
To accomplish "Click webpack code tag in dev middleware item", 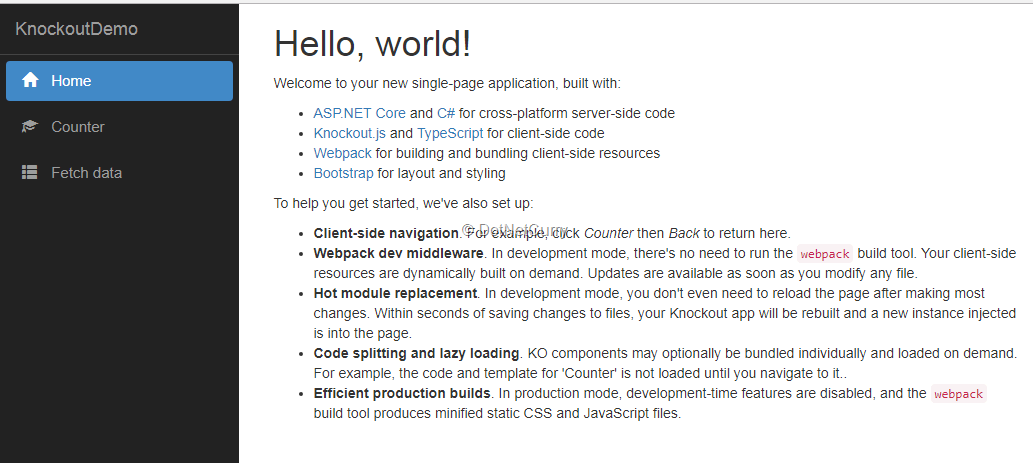I will (x=825, y=254).
